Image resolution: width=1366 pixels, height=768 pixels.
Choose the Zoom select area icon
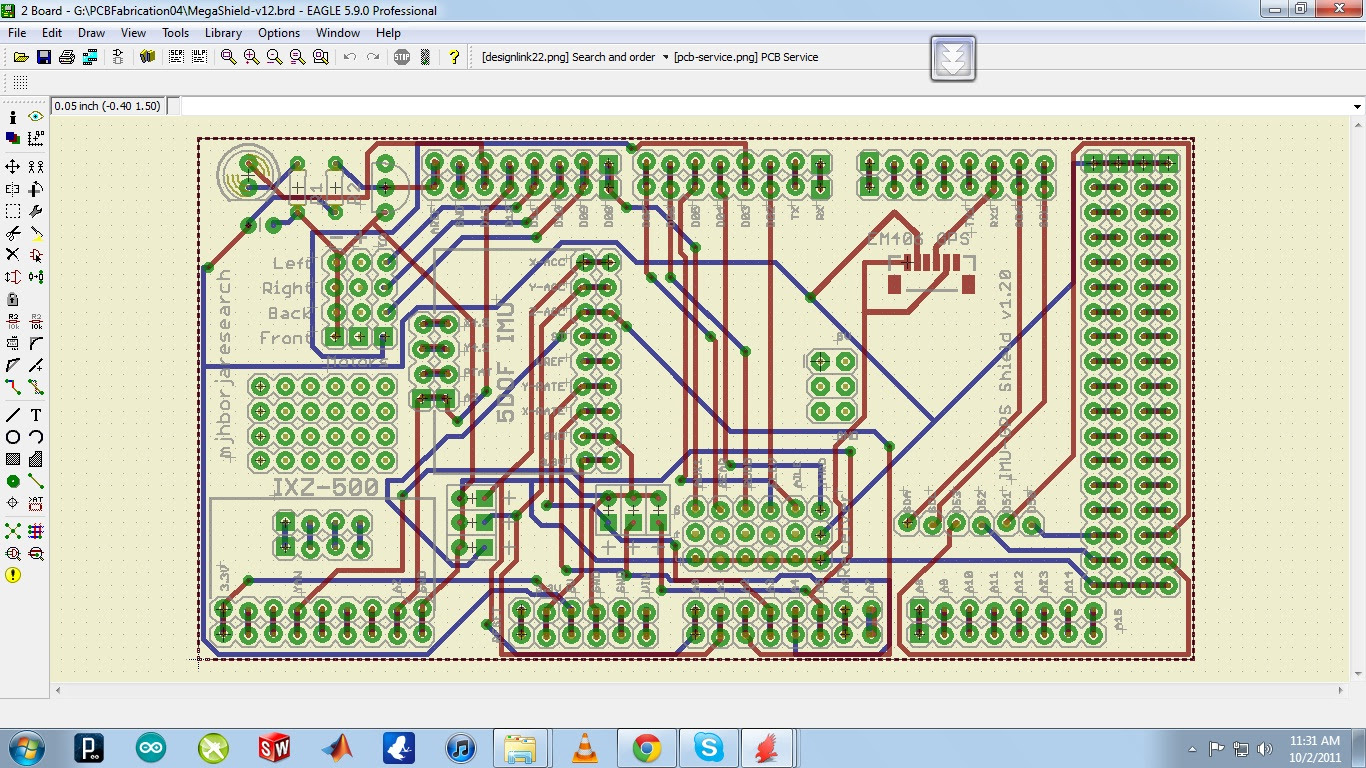coord(320,57)
